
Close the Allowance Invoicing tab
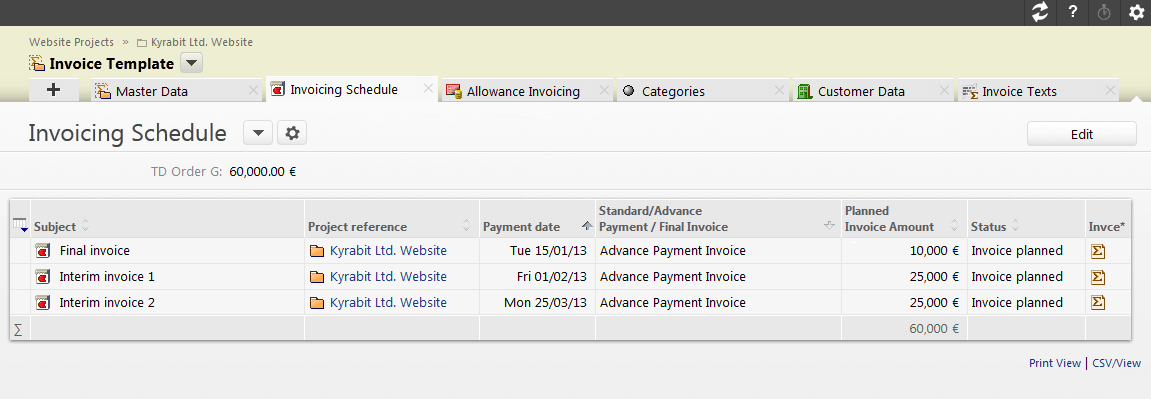pos(604,91)
